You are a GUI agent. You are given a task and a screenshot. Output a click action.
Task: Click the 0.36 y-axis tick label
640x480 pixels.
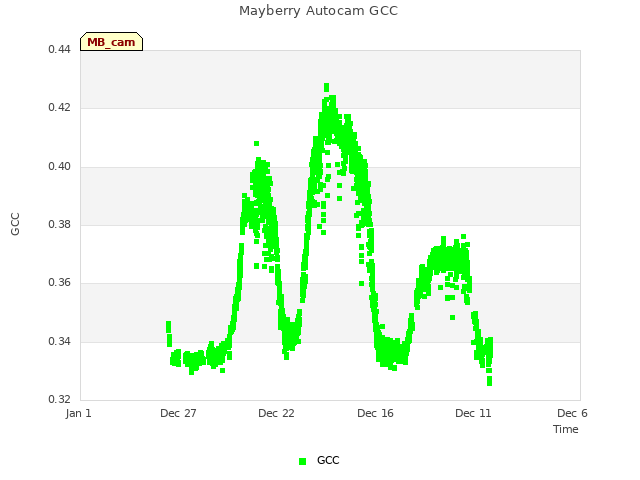click(x=59, y=282)
